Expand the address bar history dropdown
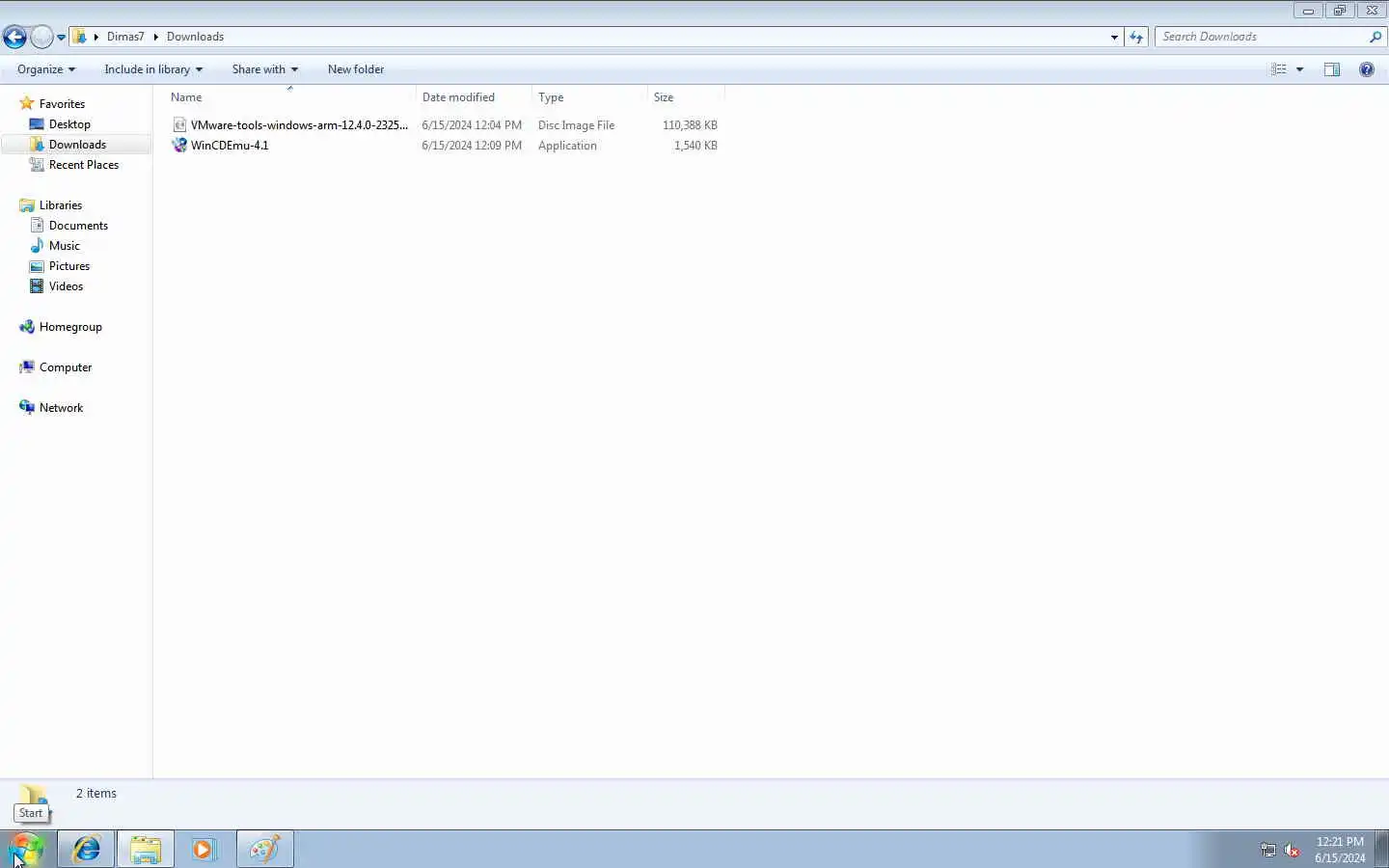The height and width of the screenshot is (868, 1389). [1114, 37]
